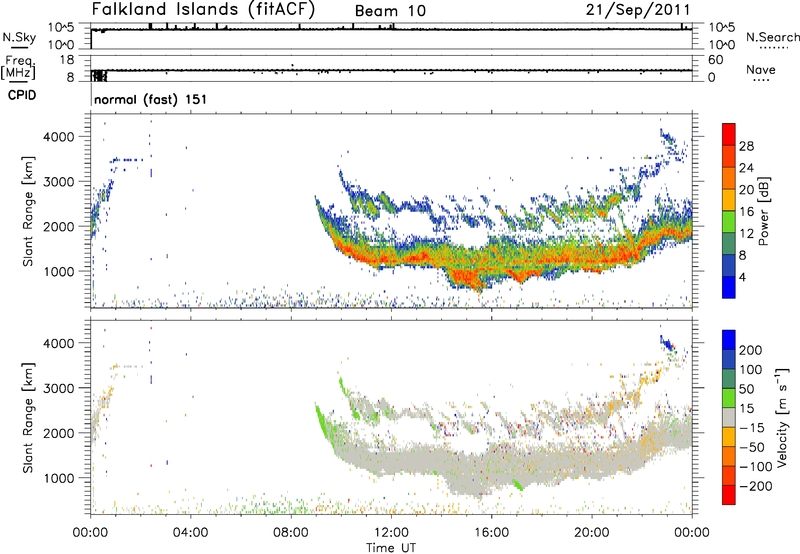Click the red top segment of power color bar
The image size is (800, 554).
(729, 135)
